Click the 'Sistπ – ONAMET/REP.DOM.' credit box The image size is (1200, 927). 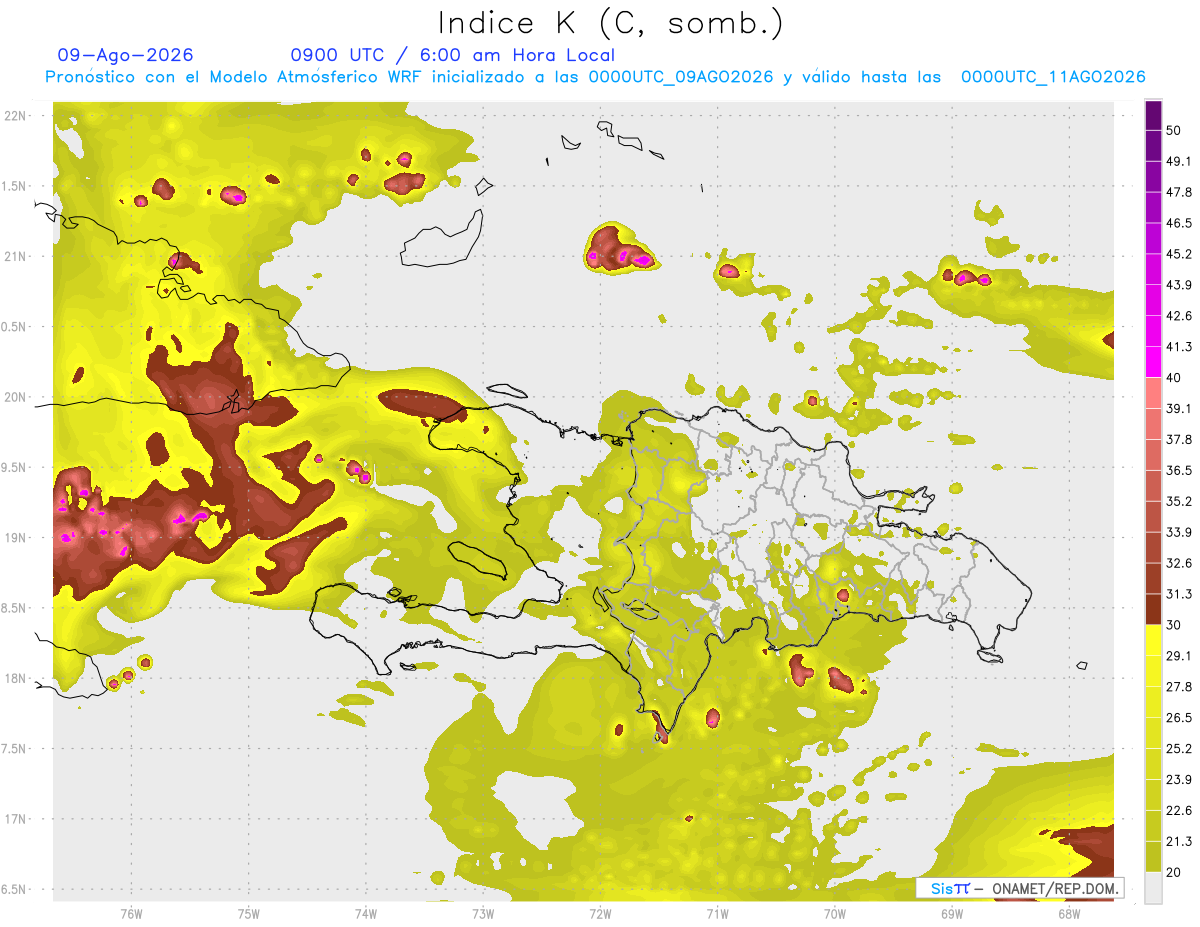pos(1020,888)
